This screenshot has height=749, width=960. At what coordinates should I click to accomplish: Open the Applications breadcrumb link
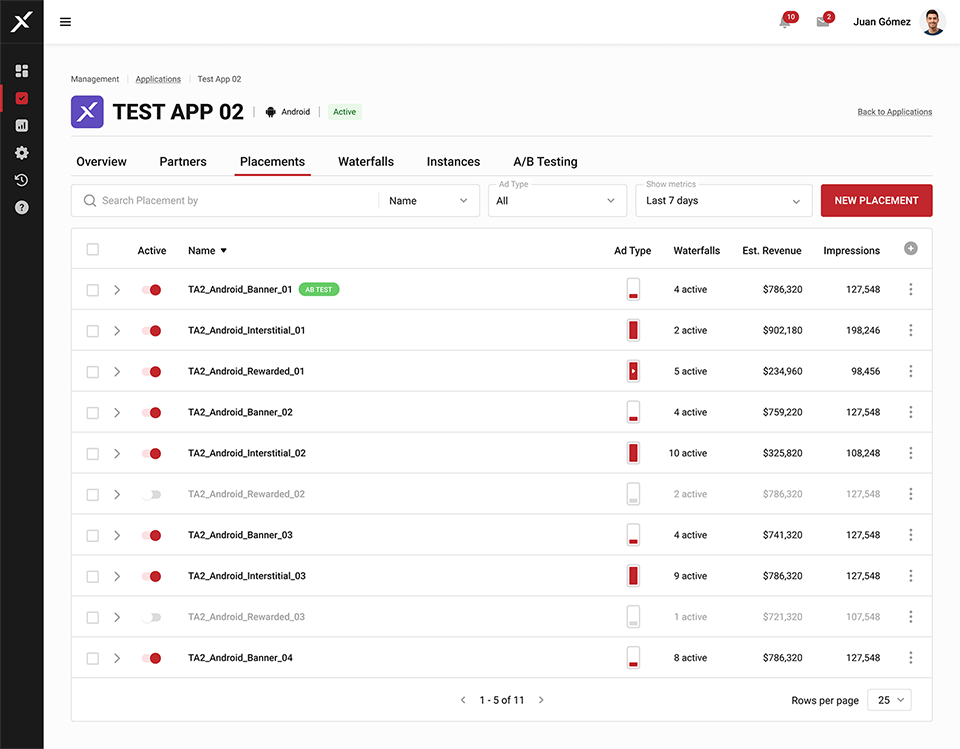(158, 79)
